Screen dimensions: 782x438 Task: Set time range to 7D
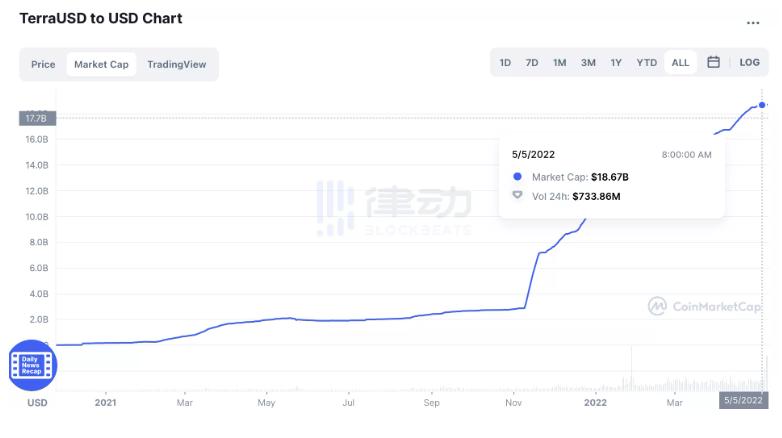(532, 62)
